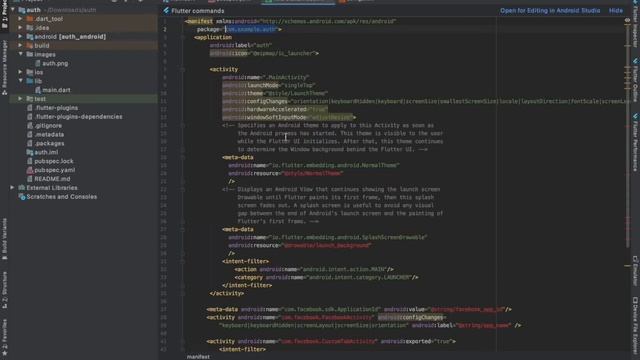Open the Structure tool window

[x=4, y=289]
